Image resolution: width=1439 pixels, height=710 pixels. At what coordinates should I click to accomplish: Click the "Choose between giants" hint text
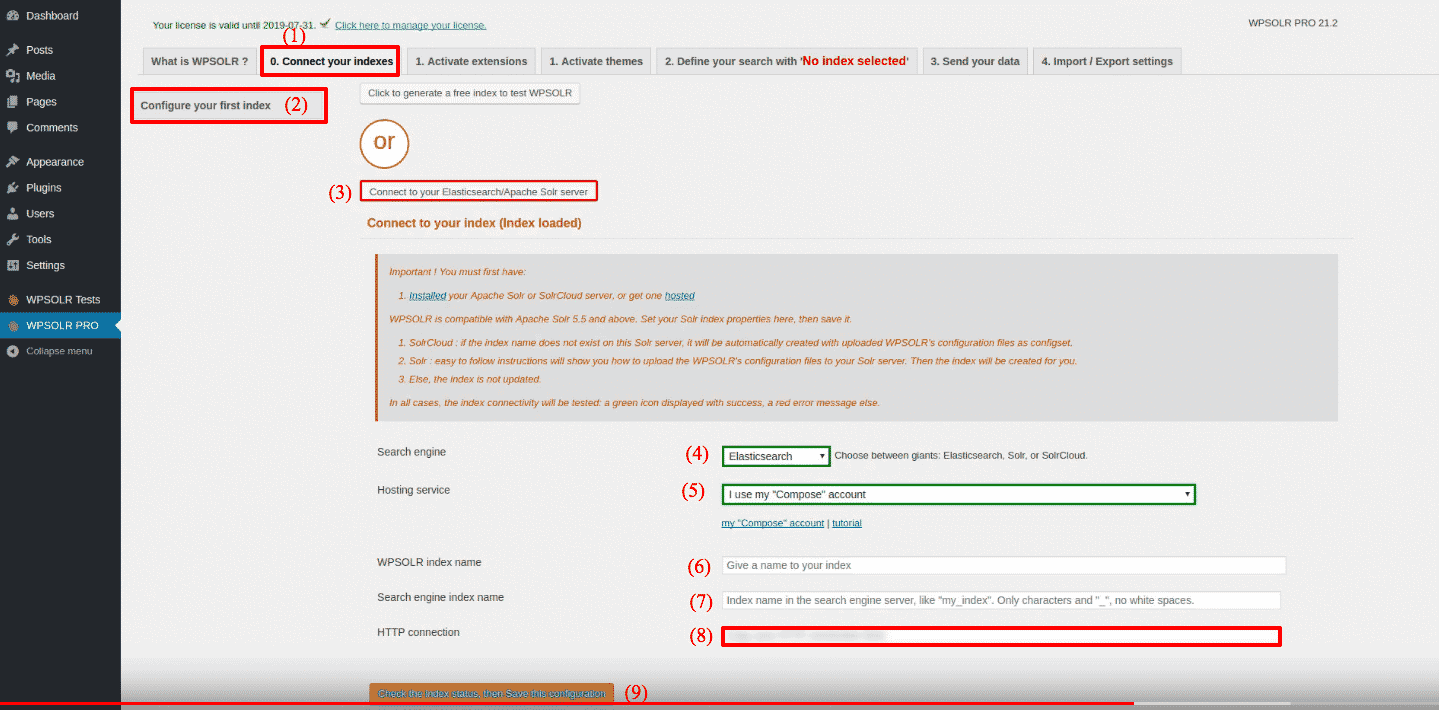[x=960, y=456]
